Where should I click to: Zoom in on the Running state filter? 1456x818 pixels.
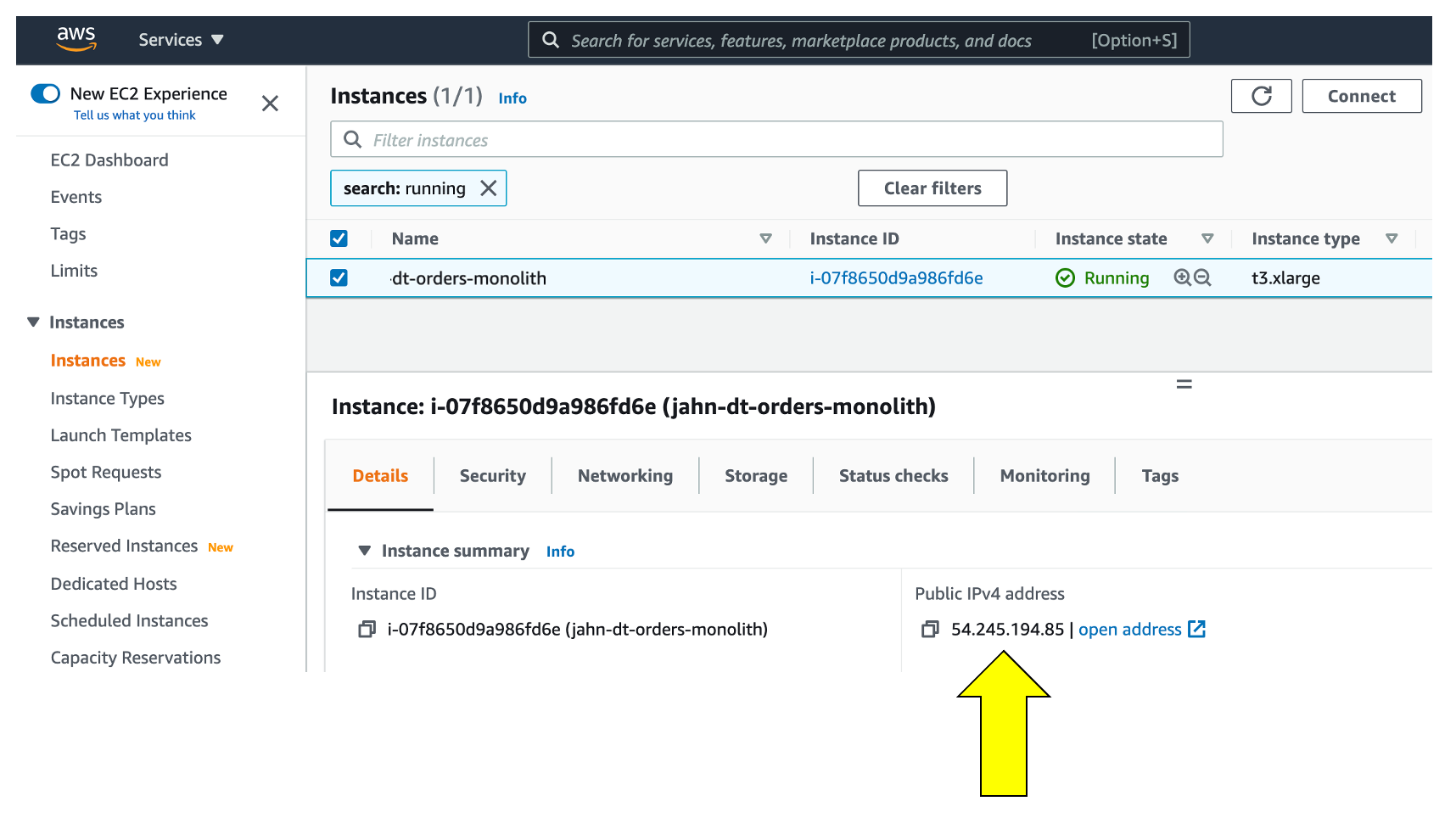coord(1182,277)
